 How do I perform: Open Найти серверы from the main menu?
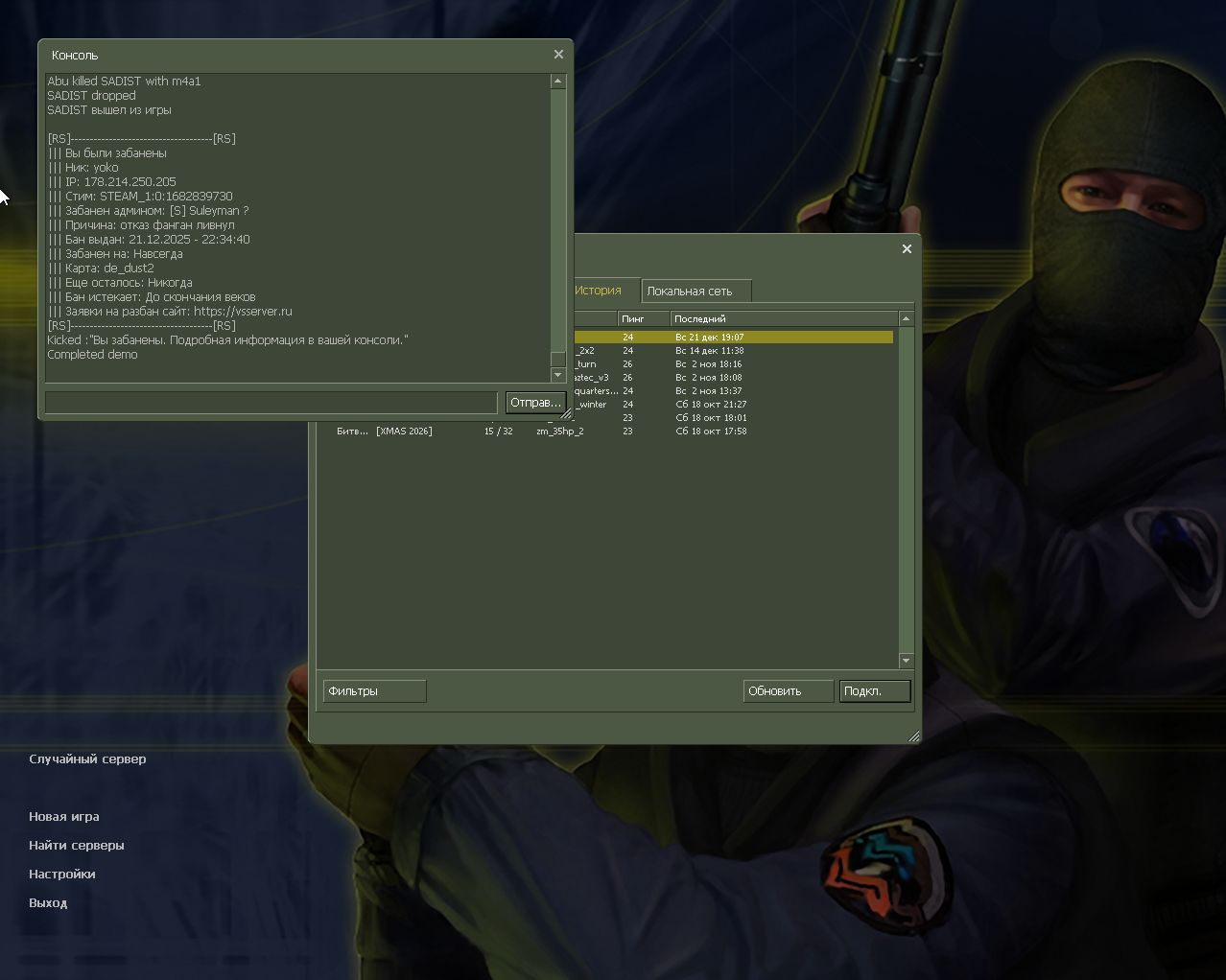click(x=77, y=846)
